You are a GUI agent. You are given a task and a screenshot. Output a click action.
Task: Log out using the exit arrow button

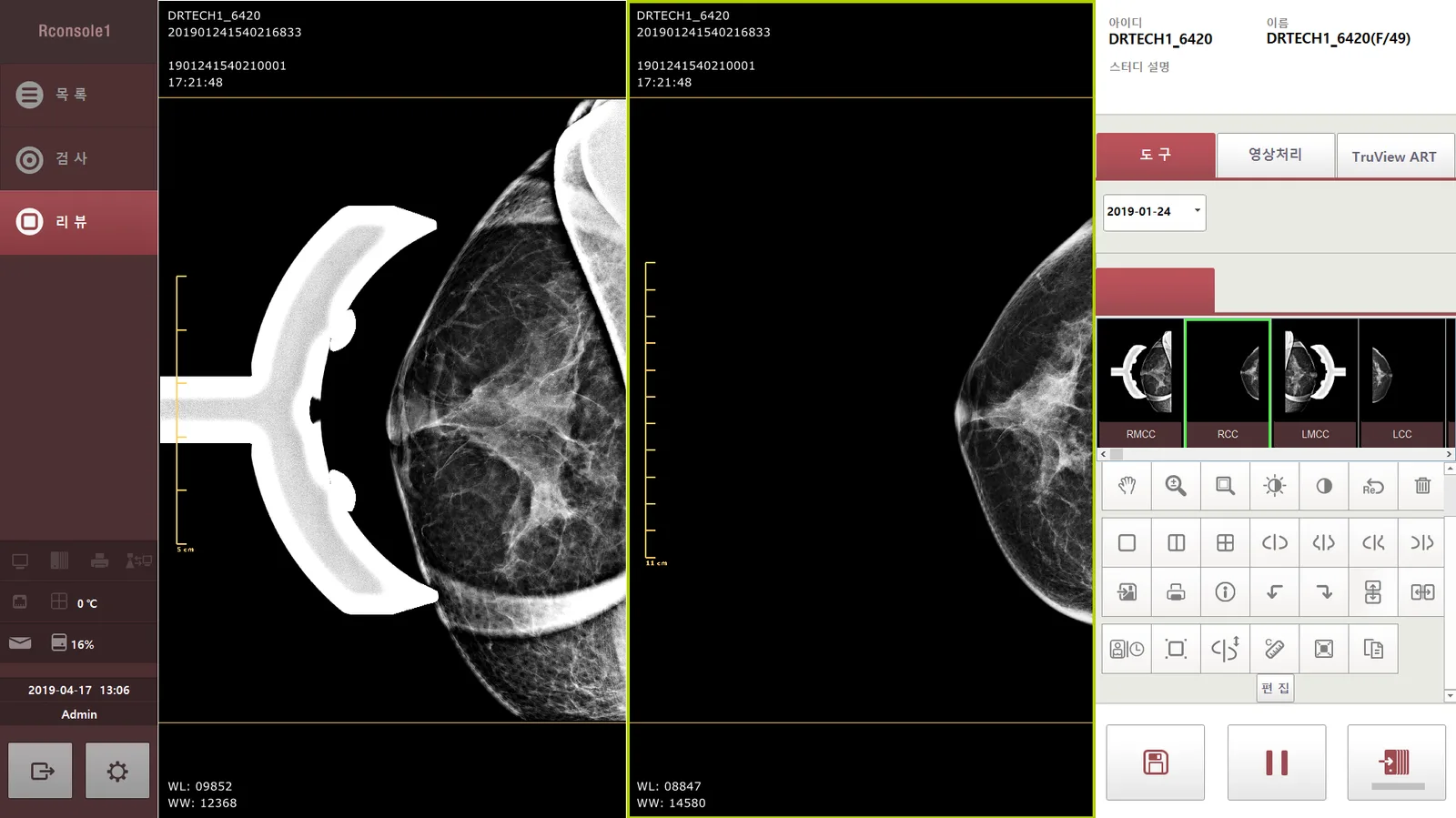point(41,771)
